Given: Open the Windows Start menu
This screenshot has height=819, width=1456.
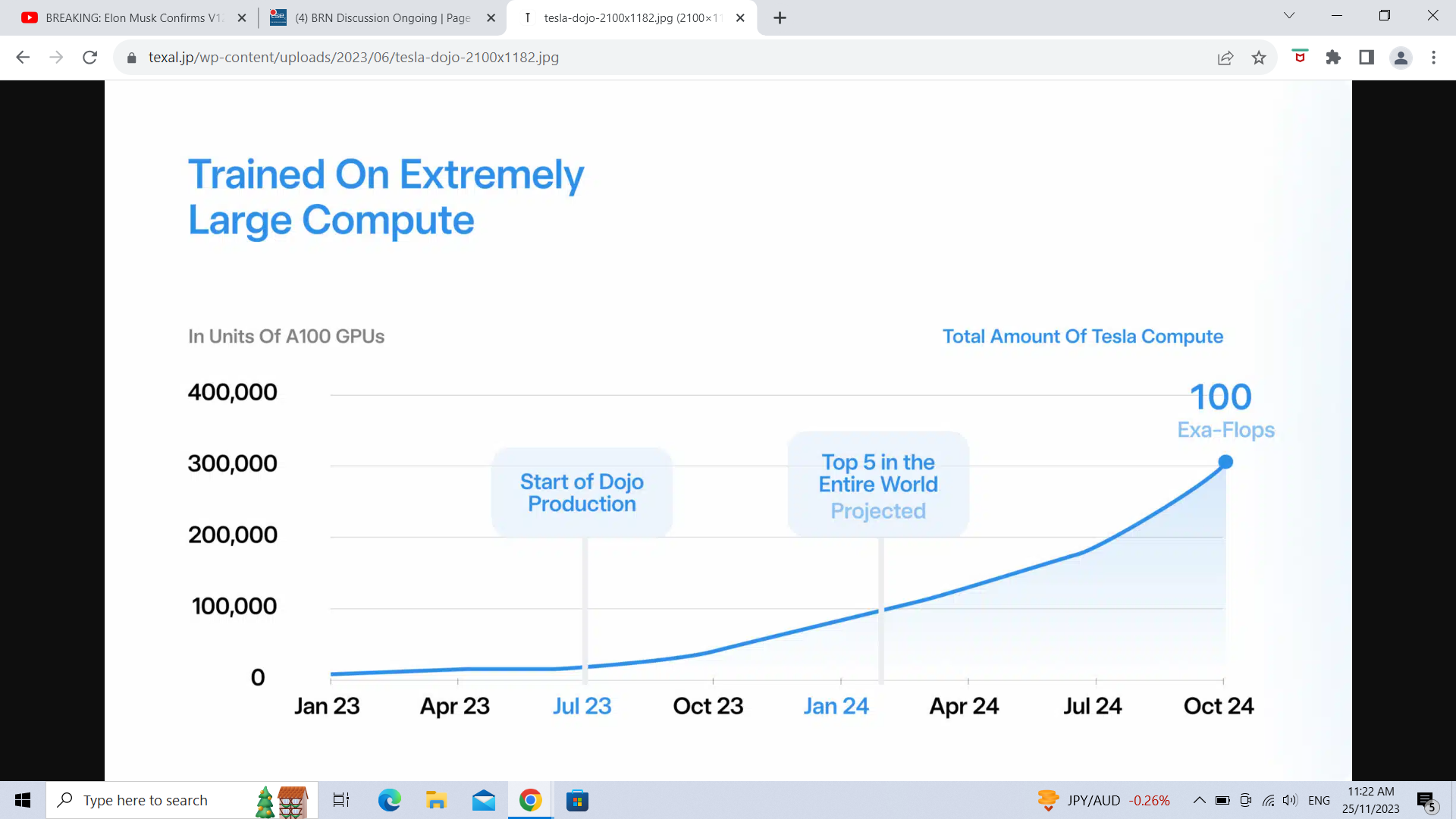Looking at the screenshot, I should pos(23,800).
